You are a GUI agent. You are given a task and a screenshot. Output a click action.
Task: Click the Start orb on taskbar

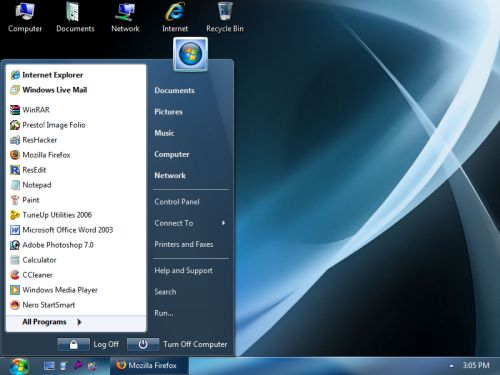(19, 366)
